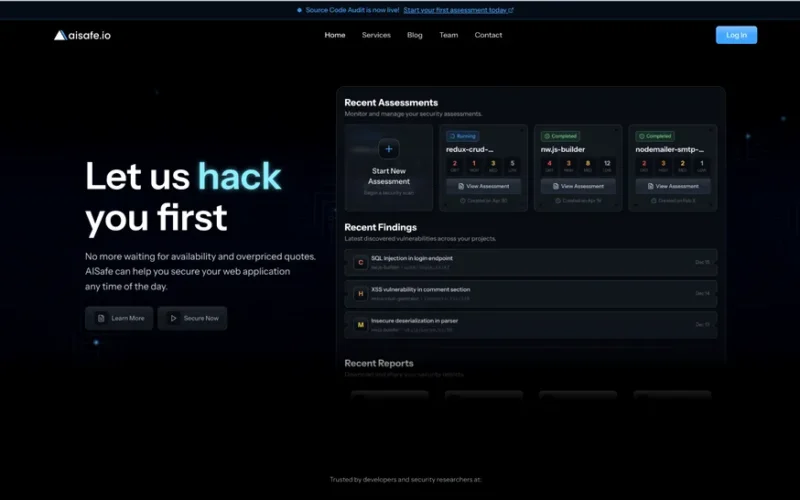Click the plus icon to start new assessment

[389, 150]
